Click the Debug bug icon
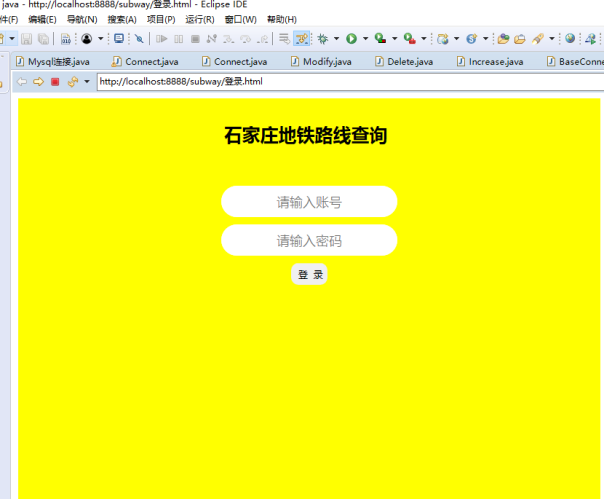 (323, 39)
